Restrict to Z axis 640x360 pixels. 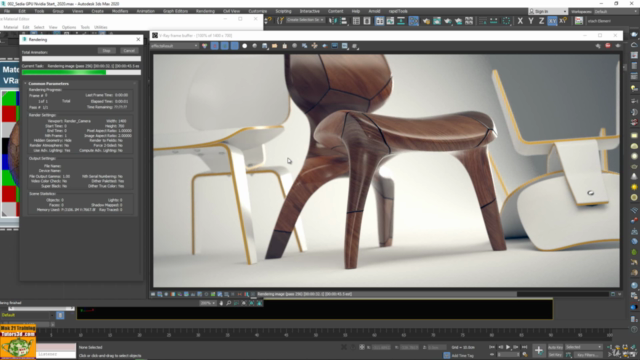point(541,21)
